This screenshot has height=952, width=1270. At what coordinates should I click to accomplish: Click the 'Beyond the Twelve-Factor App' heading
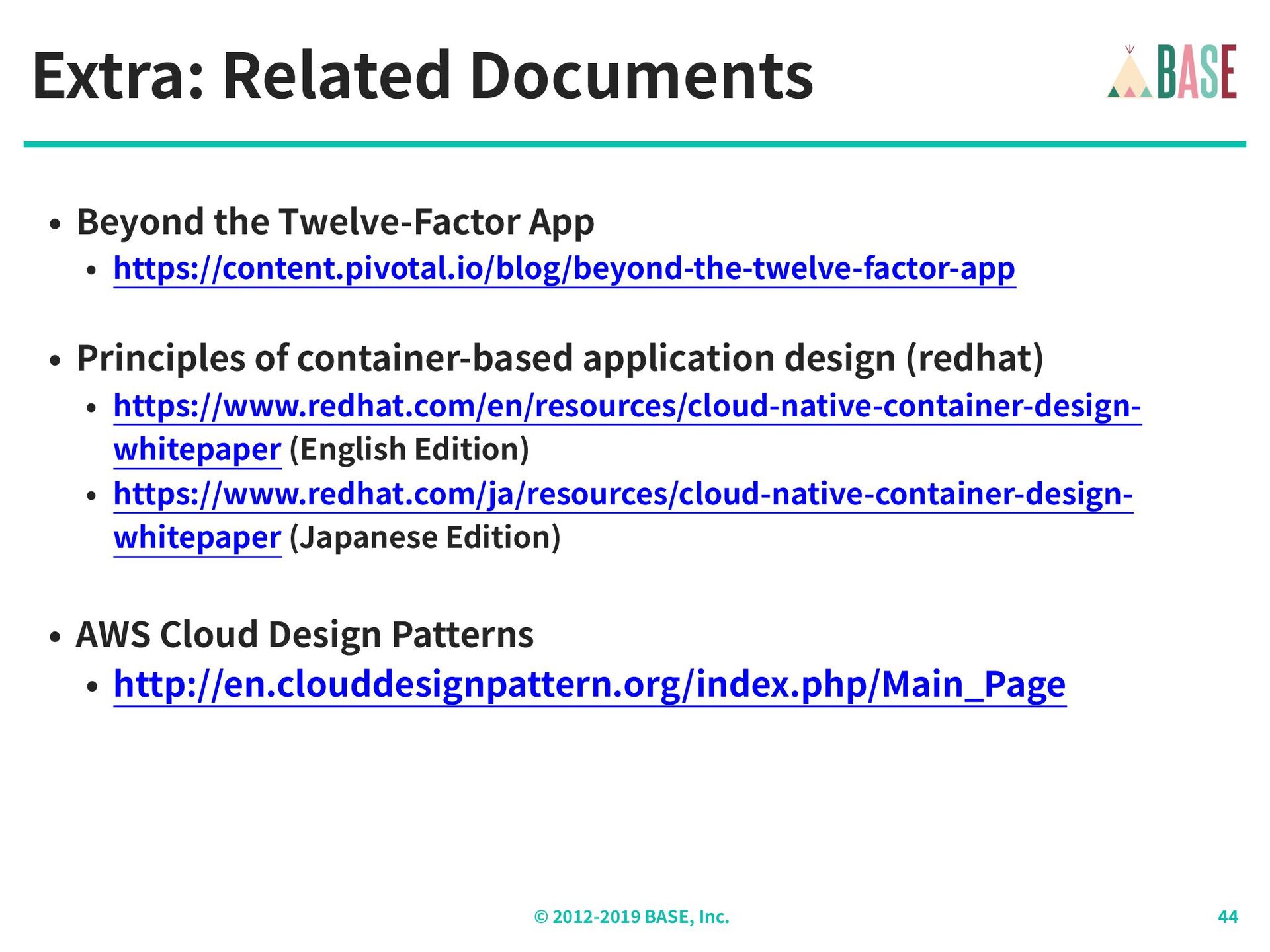click(335, 221)
